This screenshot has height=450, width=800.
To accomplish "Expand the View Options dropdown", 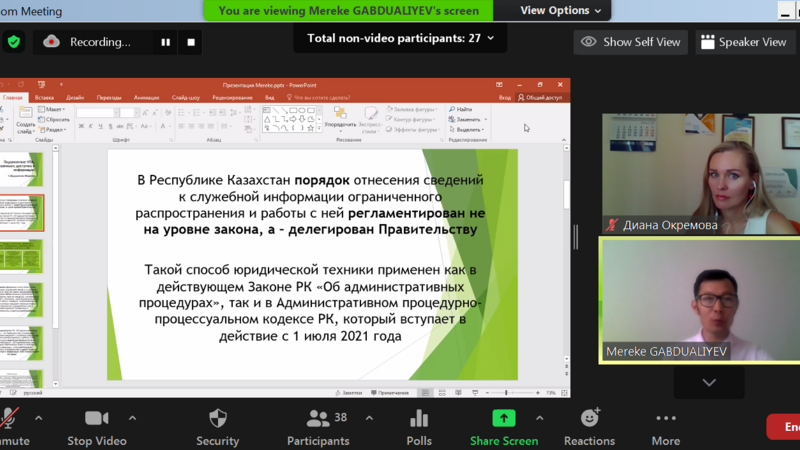I will coord(561,11).
